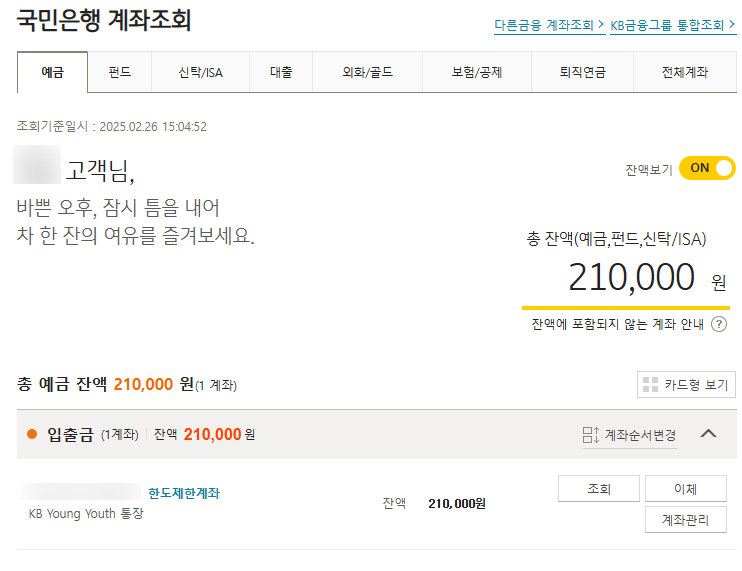This screenshot has height=571, width=742.
Task: Toggle the 잔액보기 ON switch
Action: (x=707, y=168)
